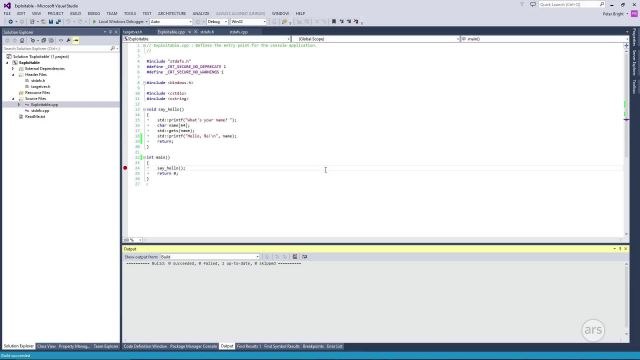Open the TOOLS menu
The image size is (640, 360).
coord(130,13)
